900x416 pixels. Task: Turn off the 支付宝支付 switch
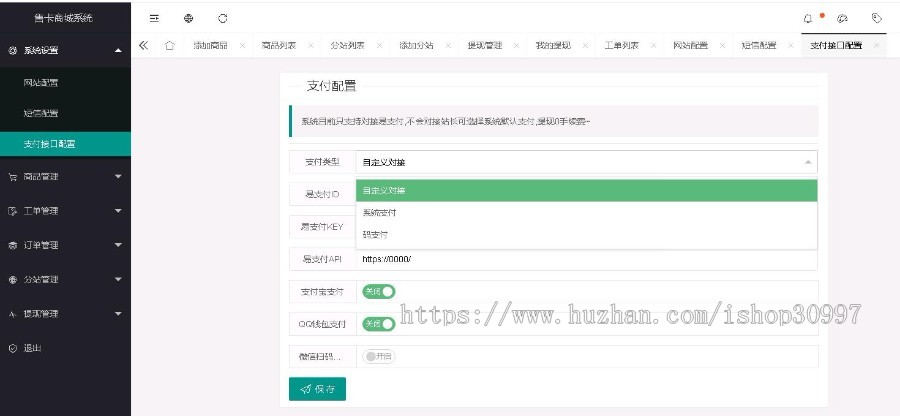click(x=379, y=291)
